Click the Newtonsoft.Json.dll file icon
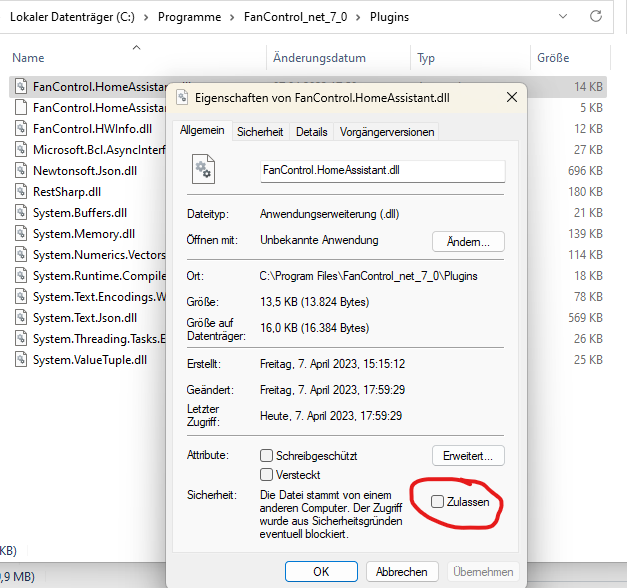 [x=21, y=170]
